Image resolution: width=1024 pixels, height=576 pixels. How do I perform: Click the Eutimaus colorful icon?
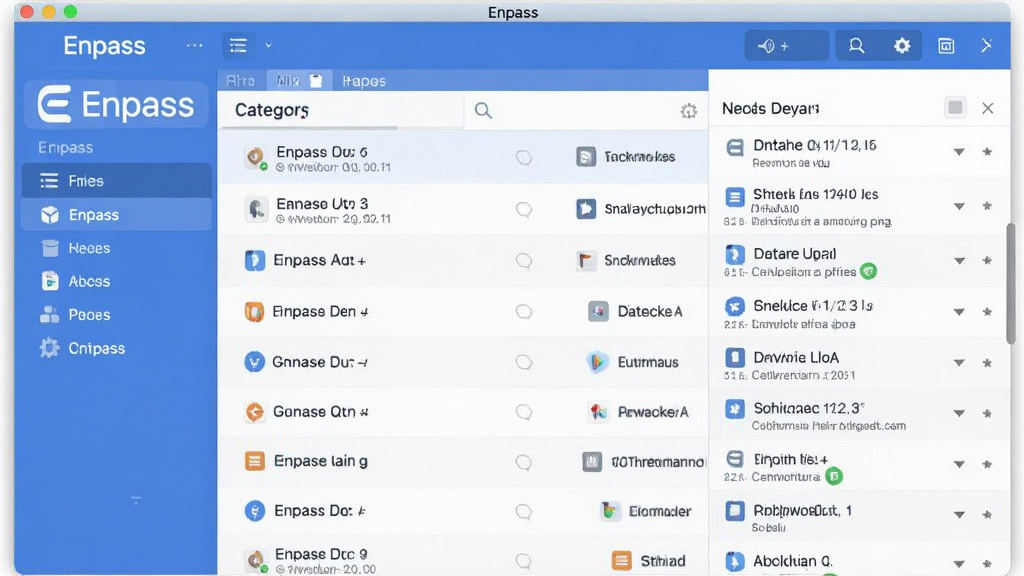(x=597, y=362)
